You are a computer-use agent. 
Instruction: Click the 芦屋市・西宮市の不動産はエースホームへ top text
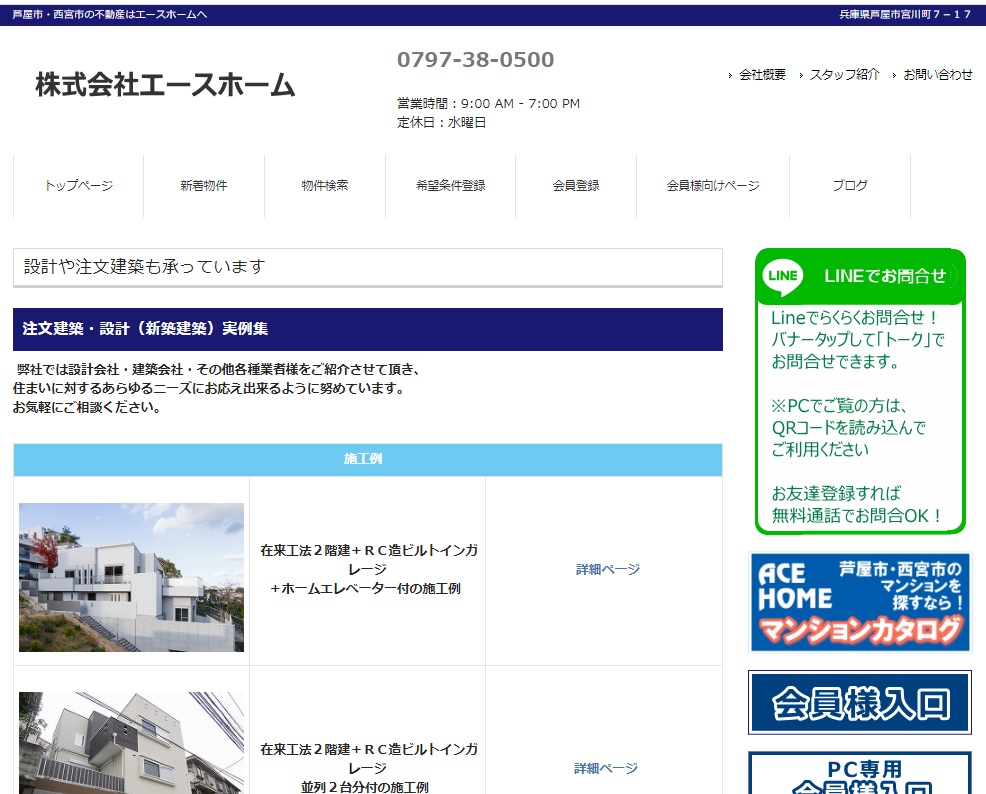coord(109,14)
